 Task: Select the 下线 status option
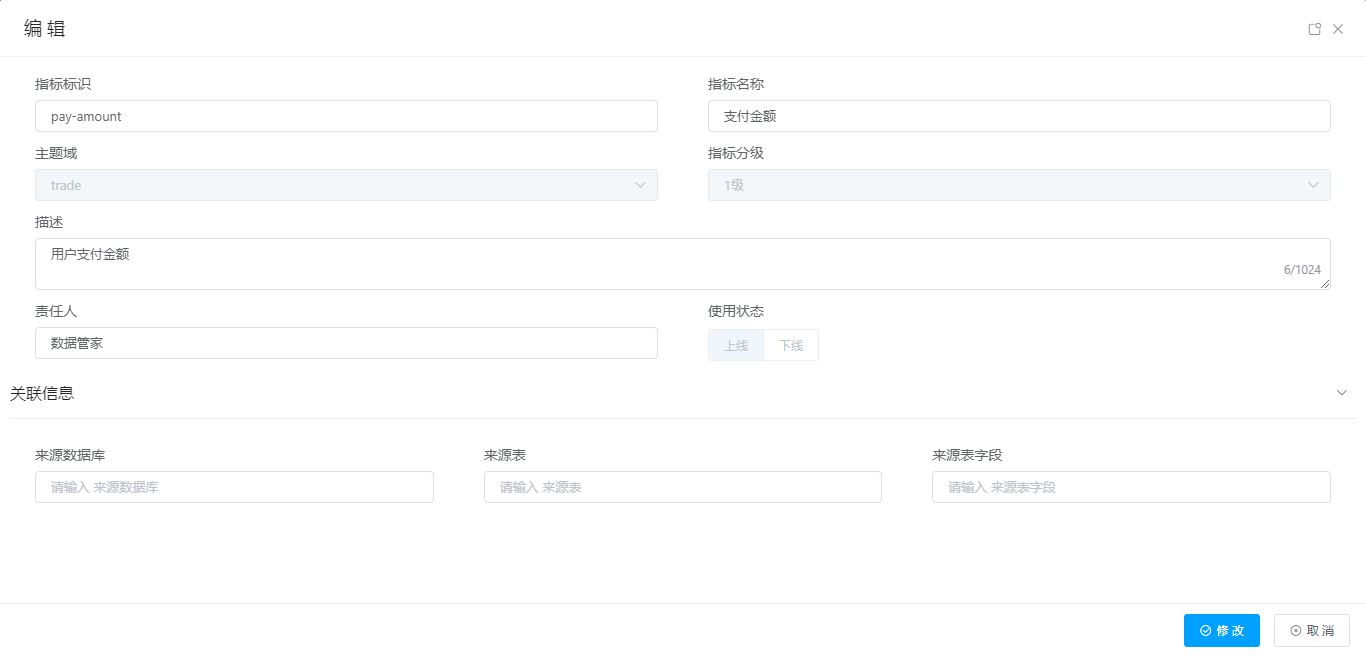(791, 345)
